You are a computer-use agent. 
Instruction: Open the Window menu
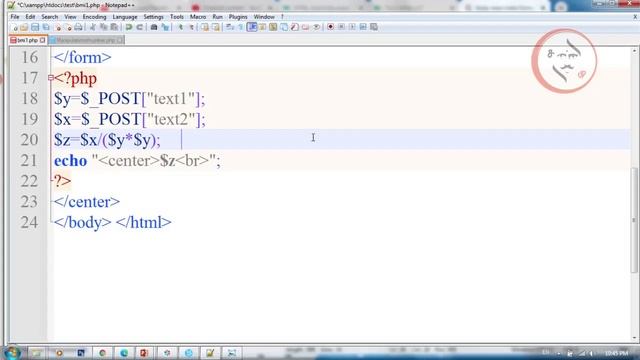click(x=264, y=17)
